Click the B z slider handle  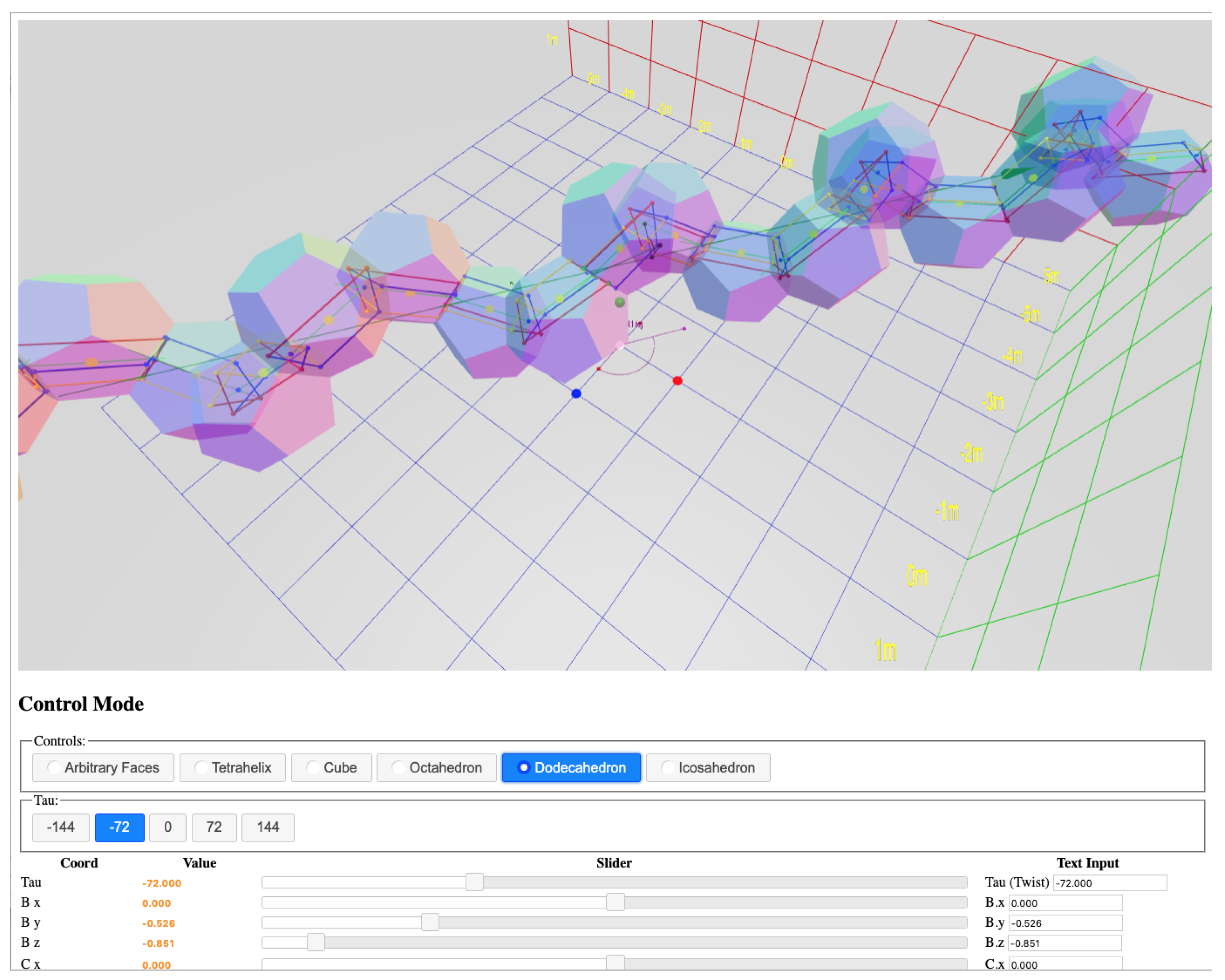click(x=315, y=942)
